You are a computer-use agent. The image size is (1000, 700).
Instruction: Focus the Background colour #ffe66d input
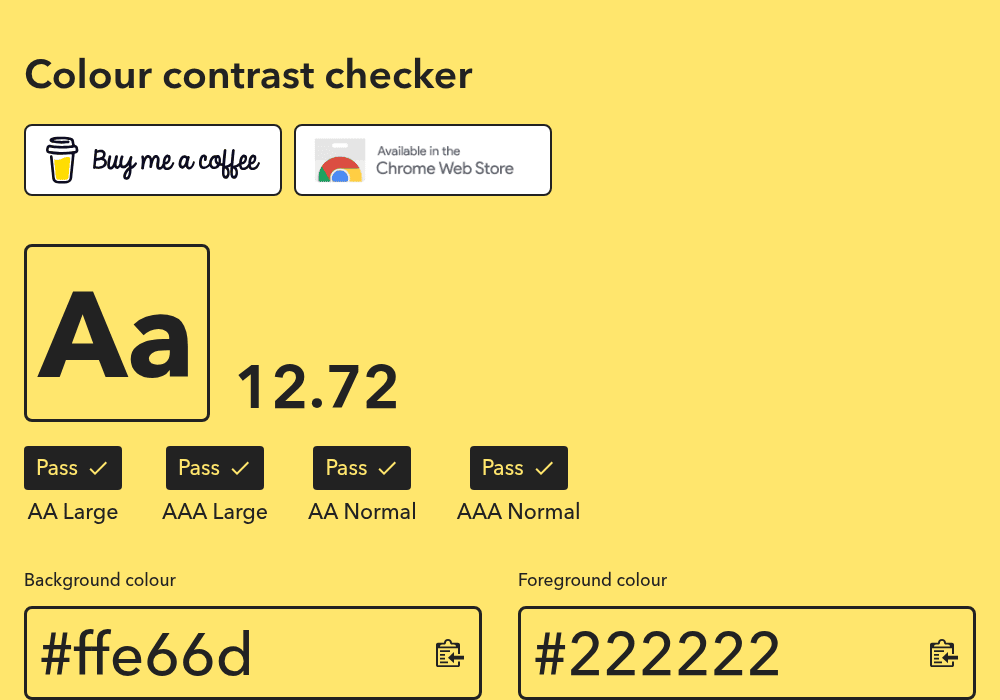[x=253, y=653]
